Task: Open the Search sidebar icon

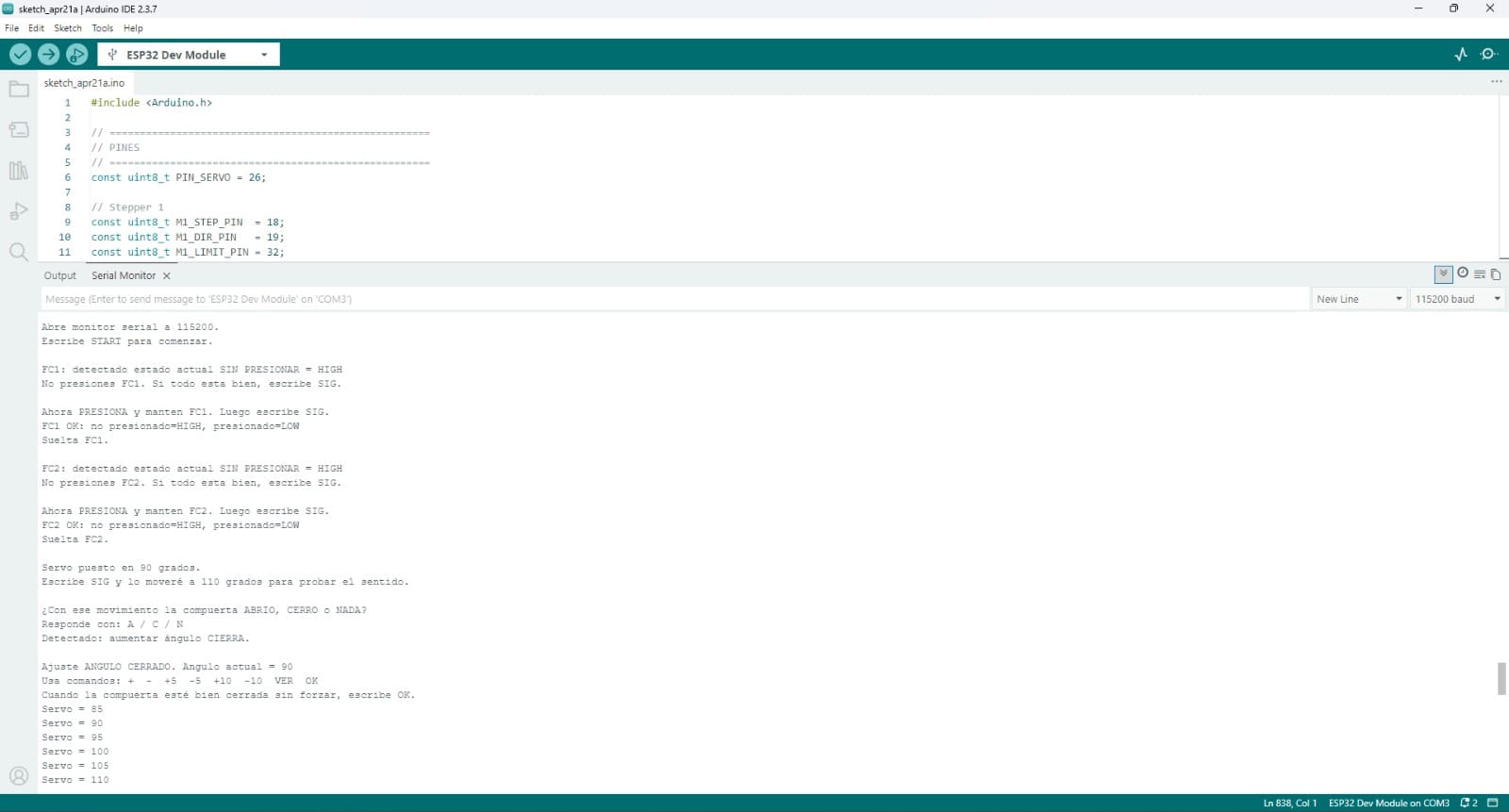Action: pos(19,252)
